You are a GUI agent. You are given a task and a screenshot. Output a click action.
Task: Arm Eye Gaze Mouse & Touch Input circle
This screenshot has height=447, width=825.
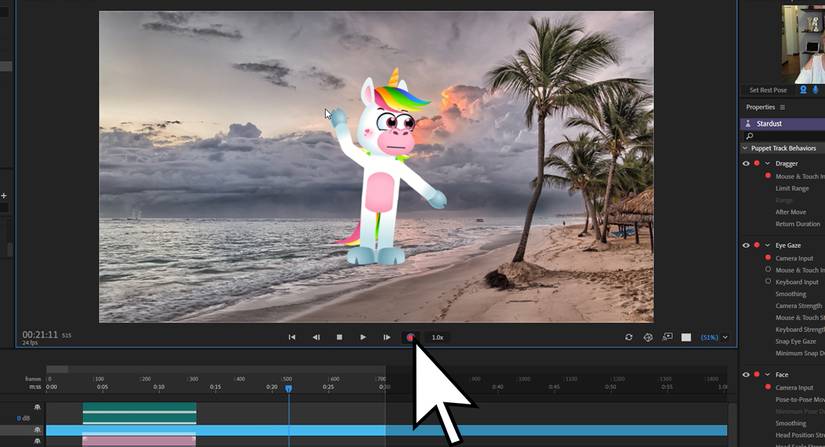[768, 269]
